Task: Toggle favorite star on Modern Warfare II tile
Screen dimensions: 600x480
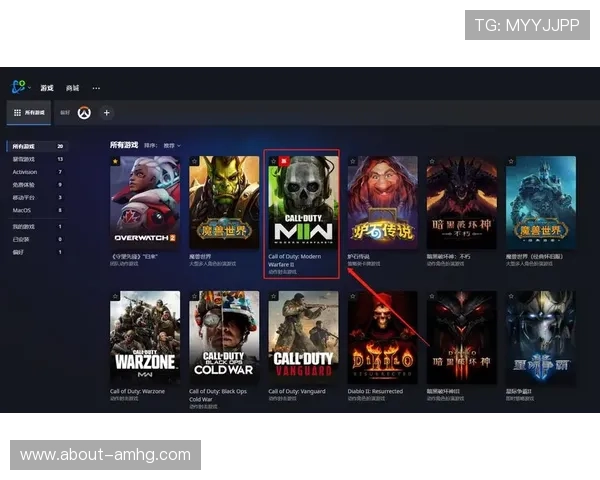Action: tap(273, 161)
